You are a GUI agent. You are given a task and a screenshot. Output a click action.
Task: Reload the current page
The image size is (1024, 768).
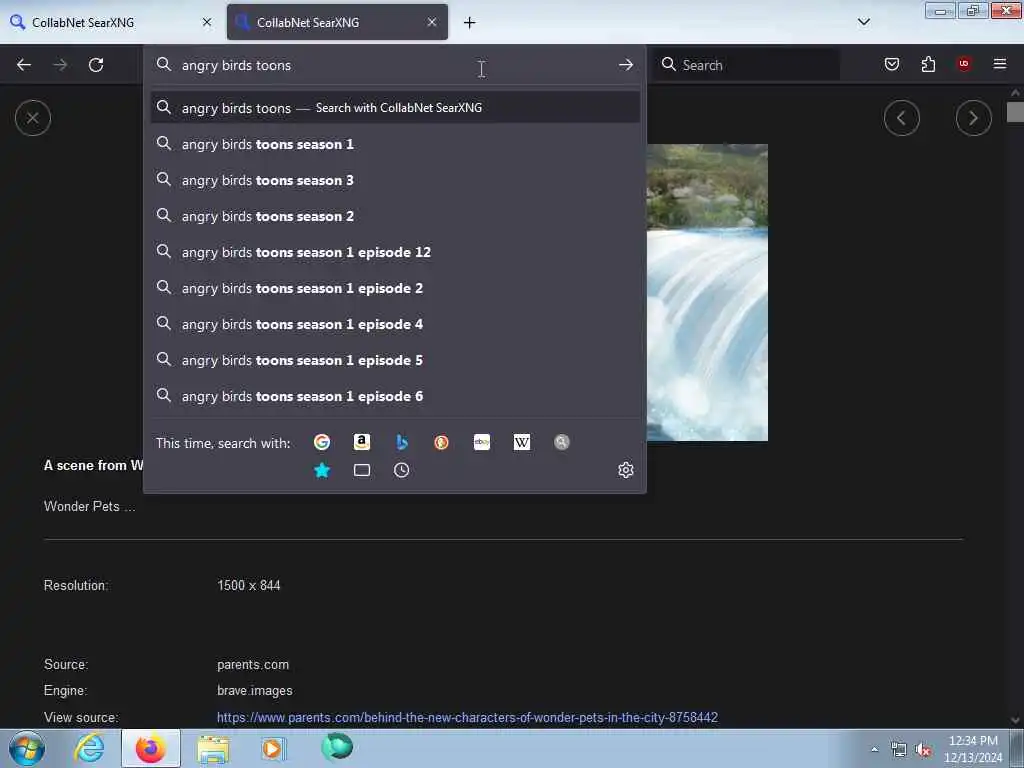(96, 65)
